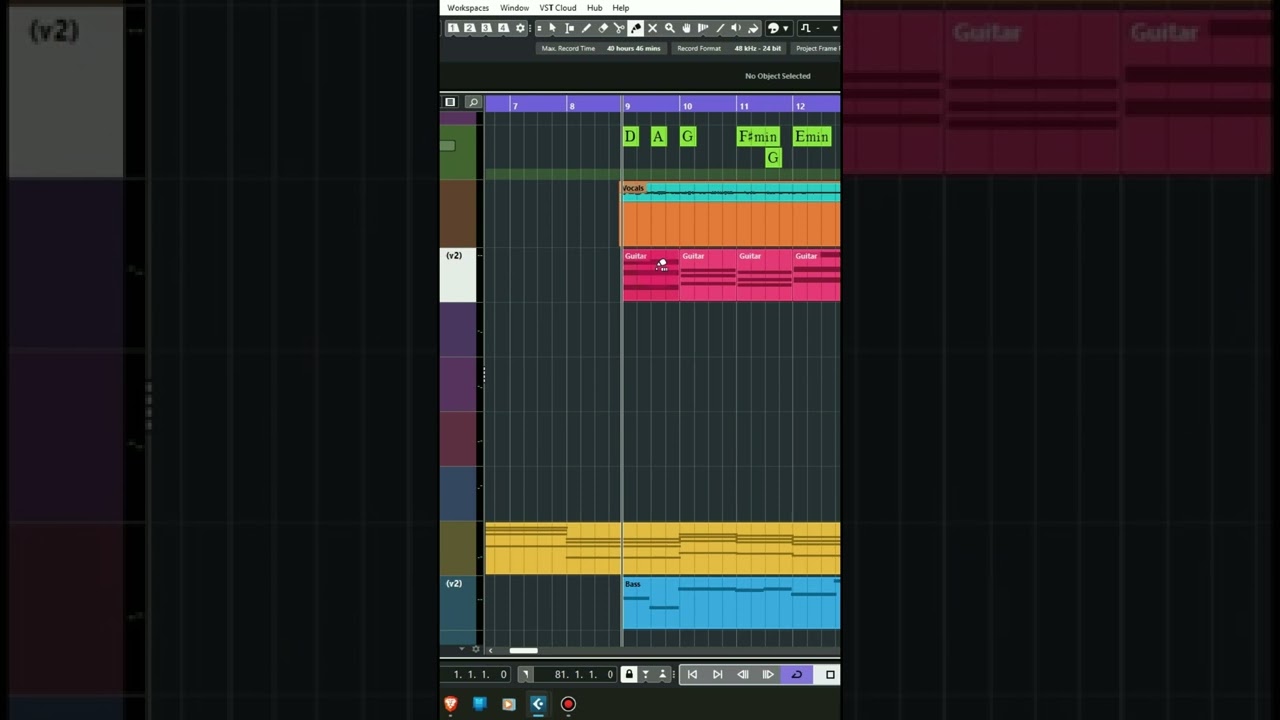
Task: Click the Record Format 48 kHz field
Action: click(729, 48)
